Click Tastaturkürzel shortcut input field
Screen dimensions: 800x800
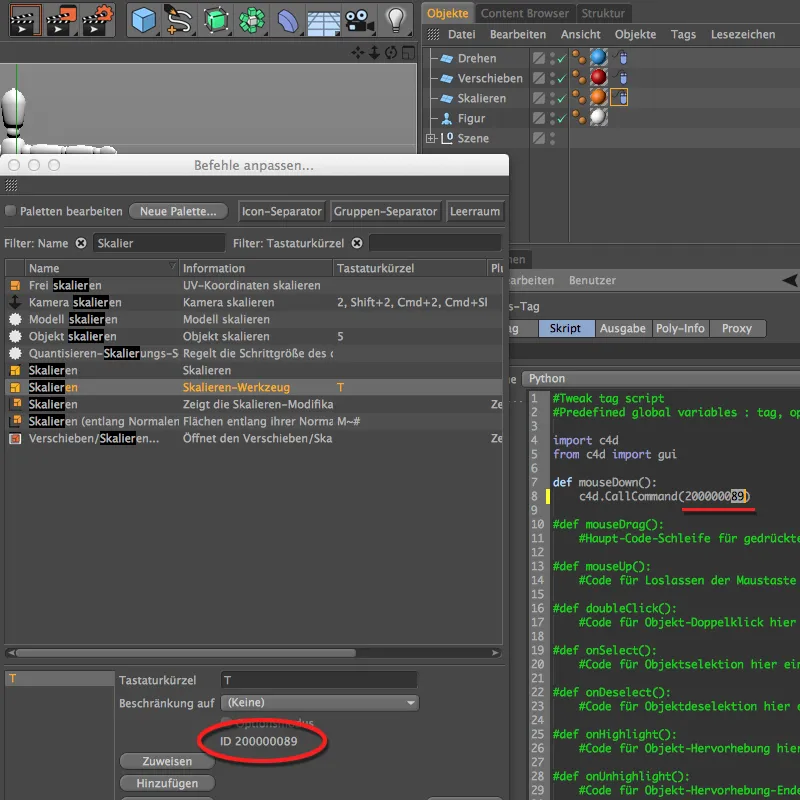(319, 680)
